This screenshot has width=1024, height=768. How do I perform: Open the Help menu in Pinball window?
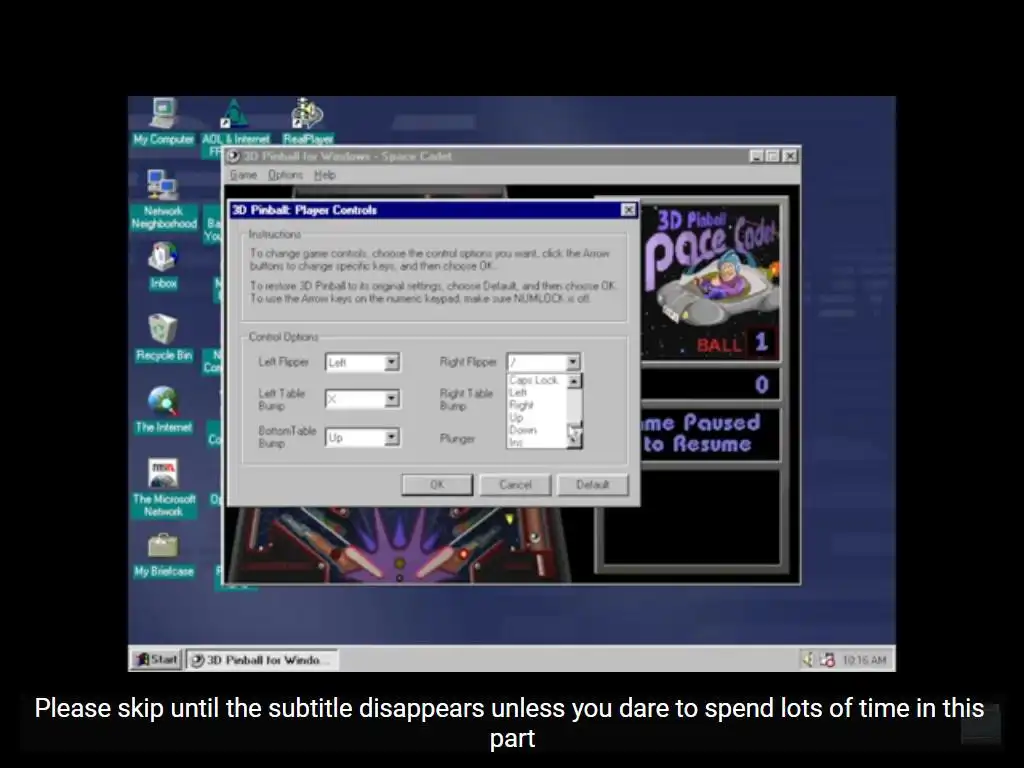[x=325, y=175]
